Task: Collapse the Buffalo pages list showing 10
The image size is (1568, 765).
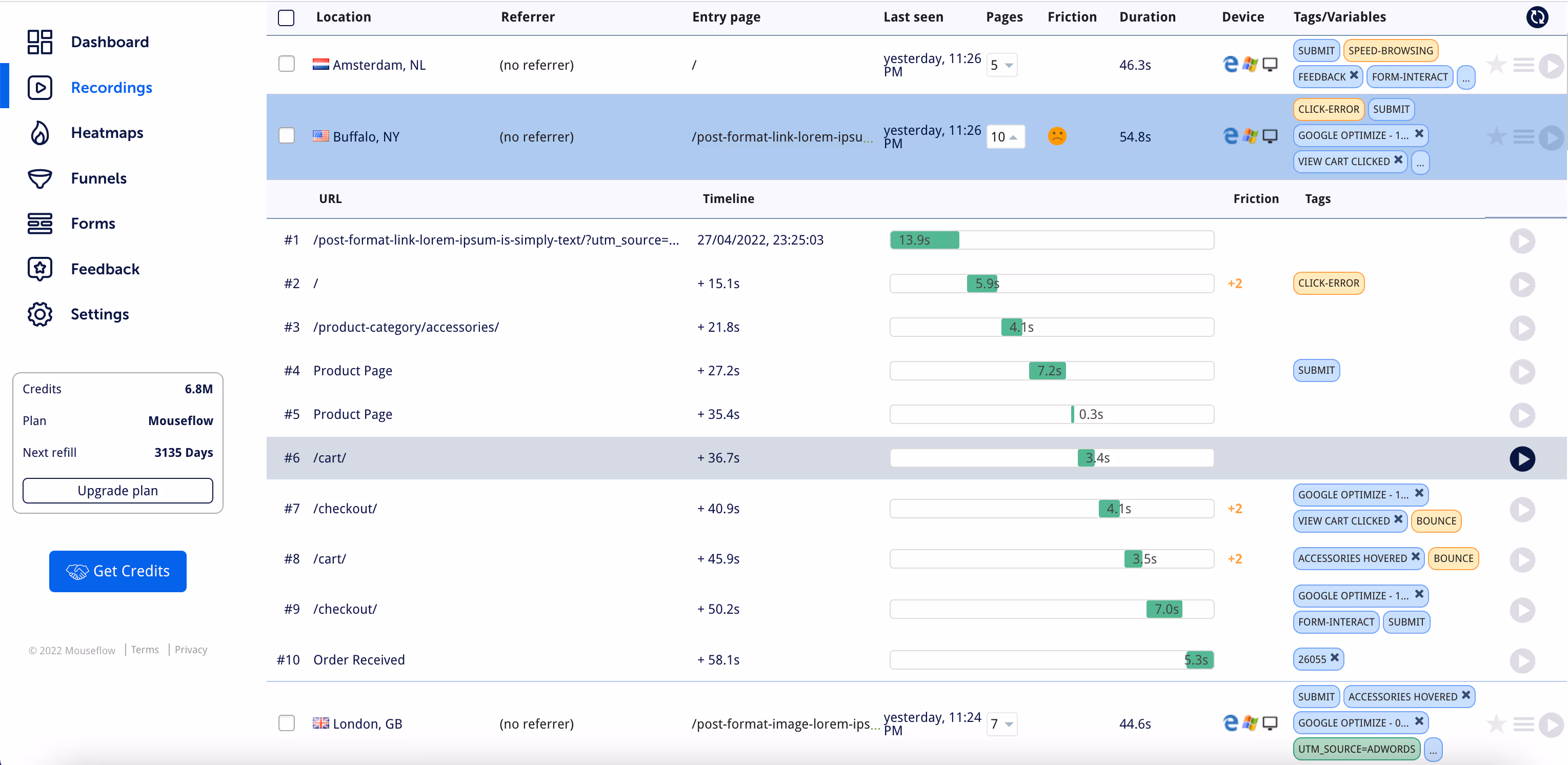Action: pyautogui.click(x=1006, y=137)
